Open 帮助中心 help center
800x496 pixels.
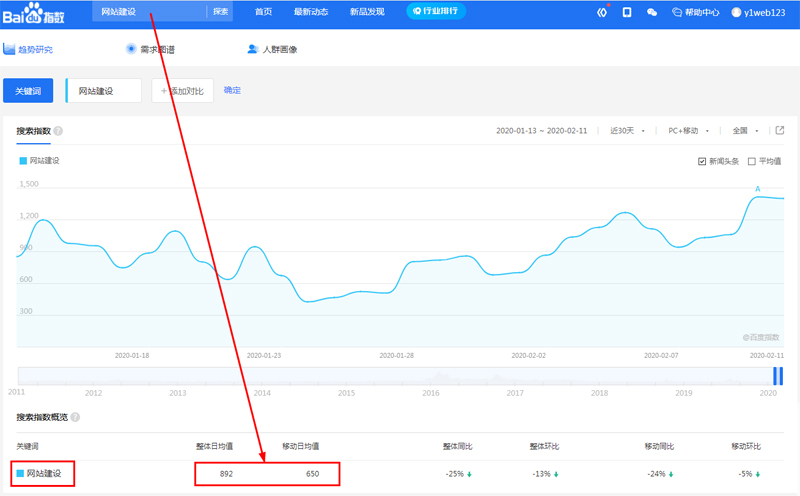(696, 12)
